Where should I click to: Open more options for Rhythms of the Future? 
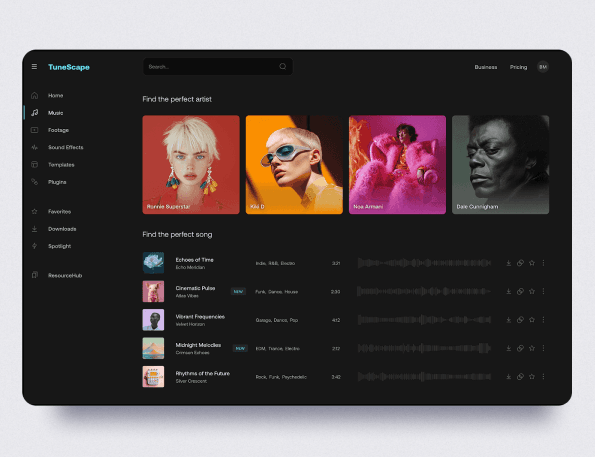coord(543,377)
